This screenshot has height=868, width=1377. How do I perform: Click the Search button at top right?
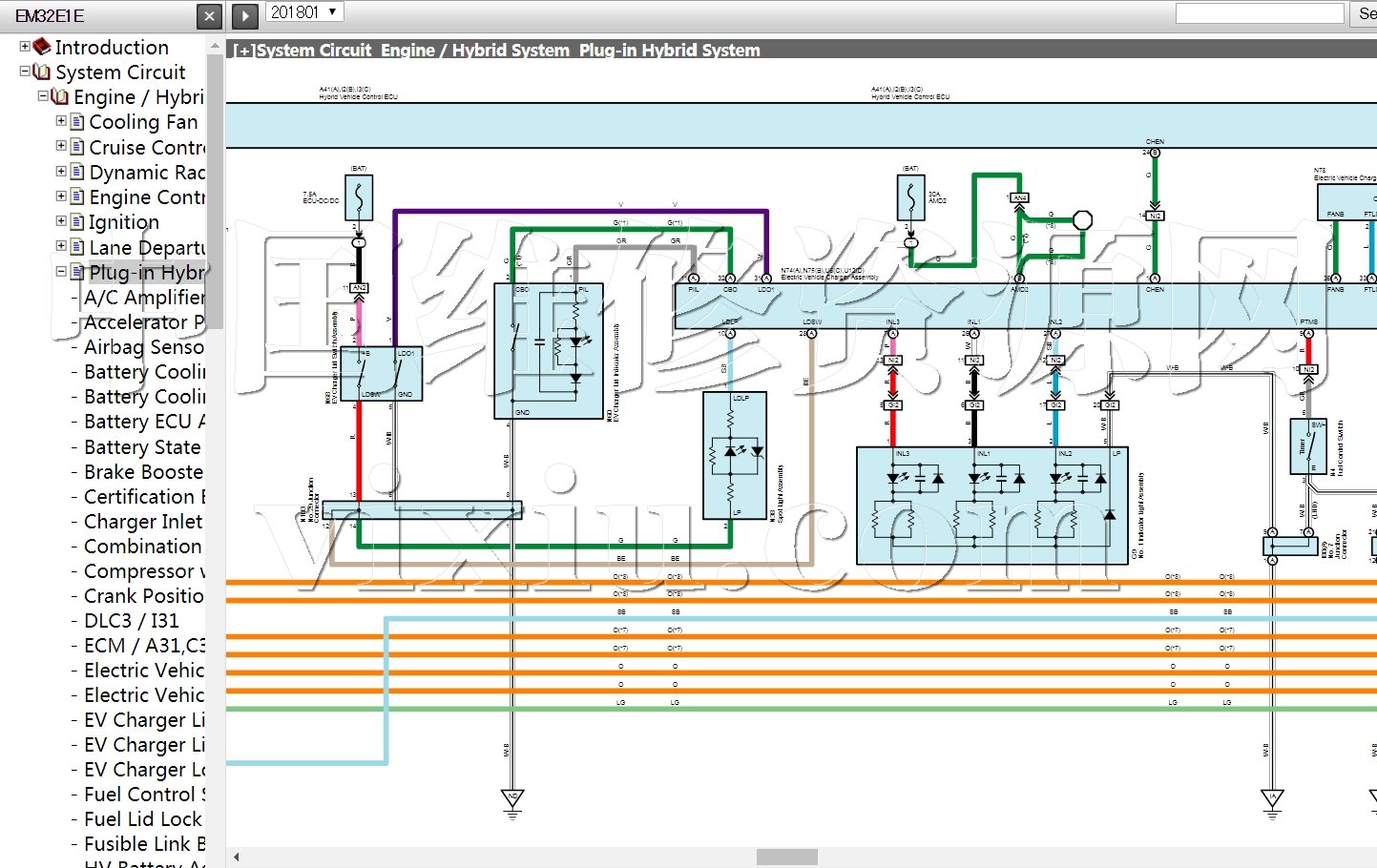tap(1366, 13)
